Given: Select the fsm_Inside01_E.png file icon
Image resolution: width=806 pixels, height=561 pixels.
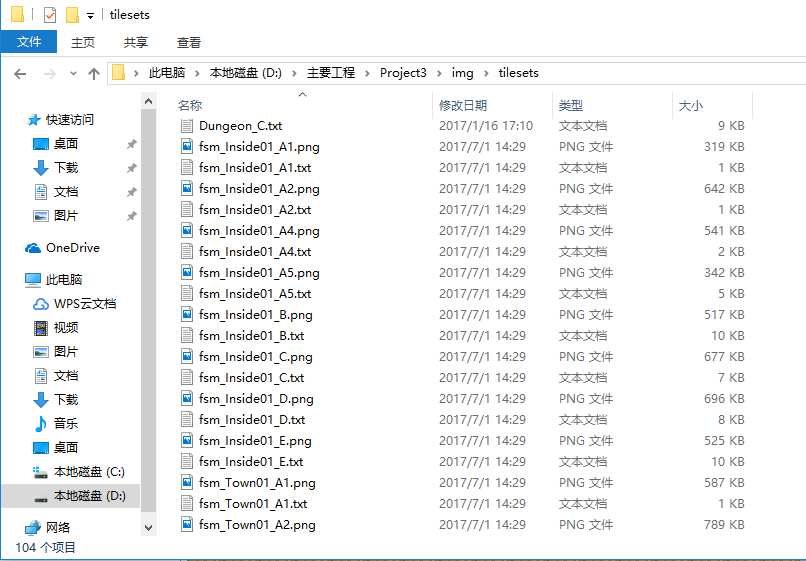Looking at the screenshot, I should click(188, 441).
